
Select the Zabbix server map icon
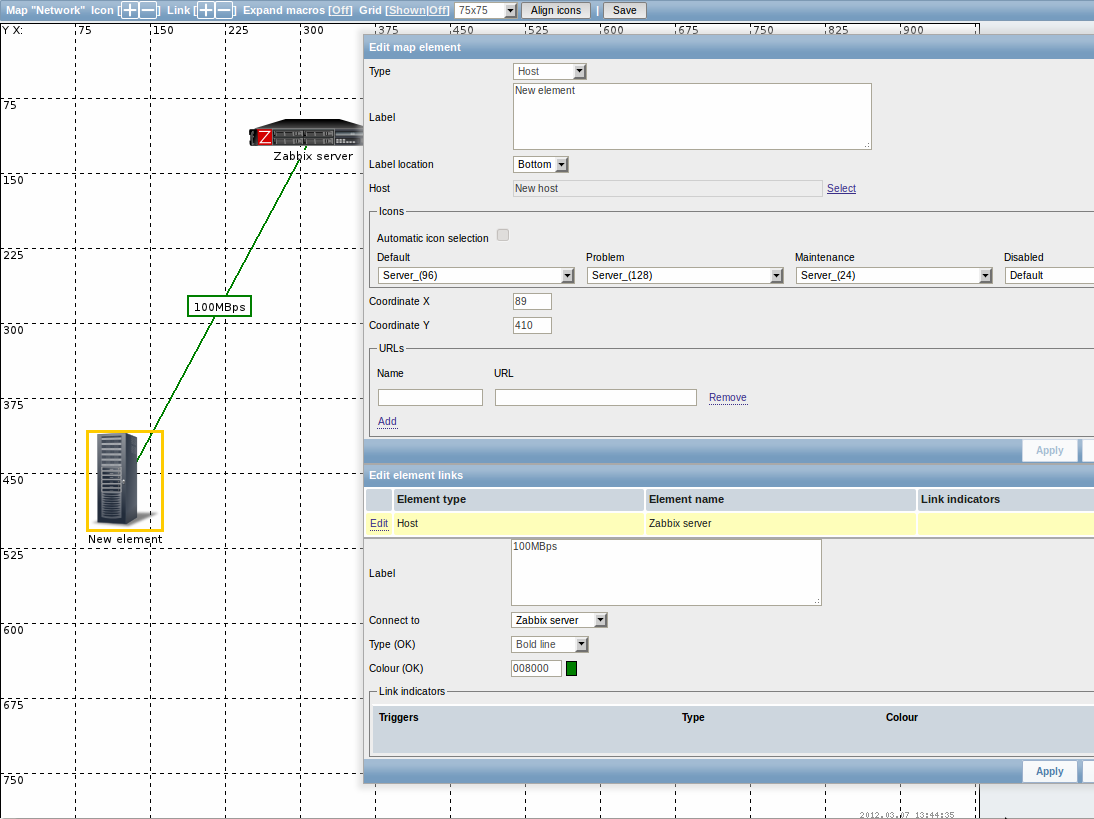(306, 133)
